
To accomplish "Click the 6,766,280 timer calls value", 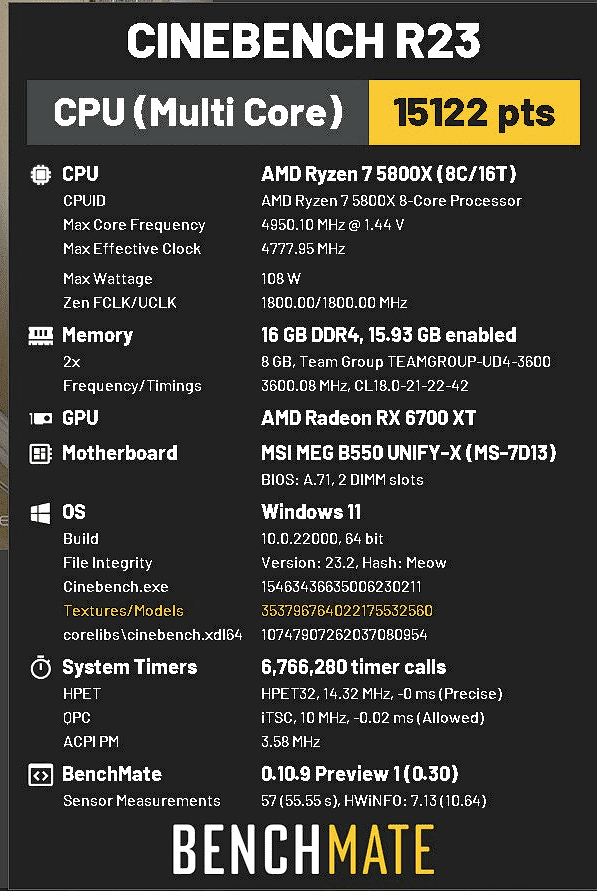I will [x=353, y=667].
